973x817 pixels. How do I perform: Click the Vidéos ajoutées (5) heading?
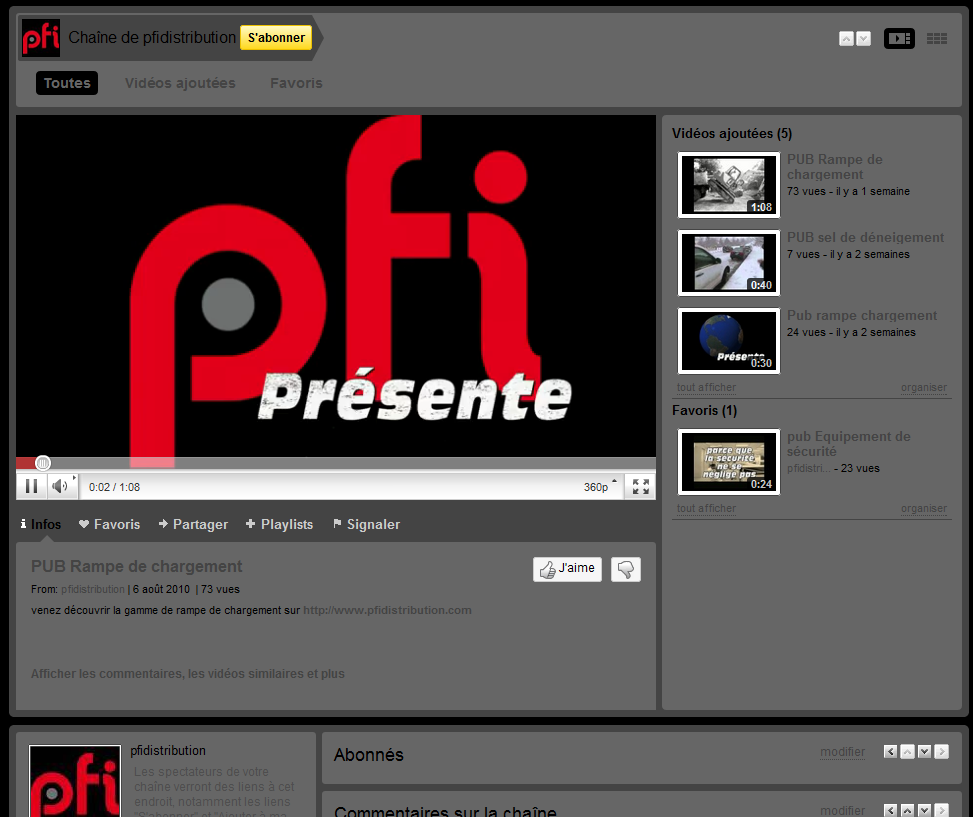pyautogui.click(x=732, y=133)
